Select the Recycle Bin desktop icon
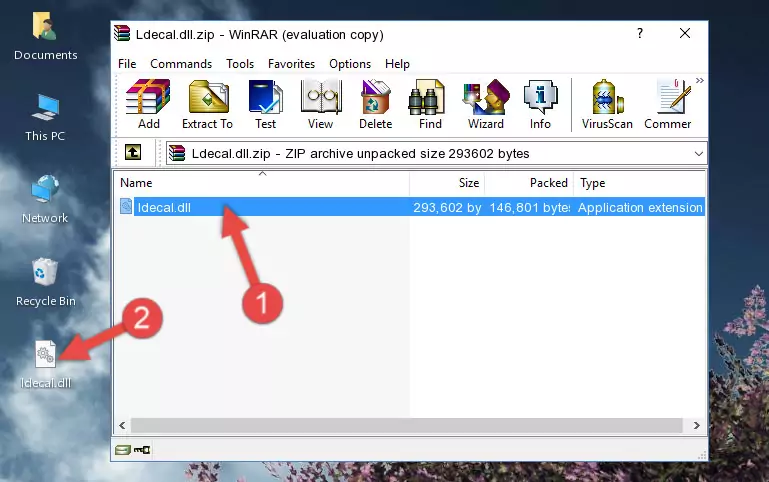 tap(46, 282)
